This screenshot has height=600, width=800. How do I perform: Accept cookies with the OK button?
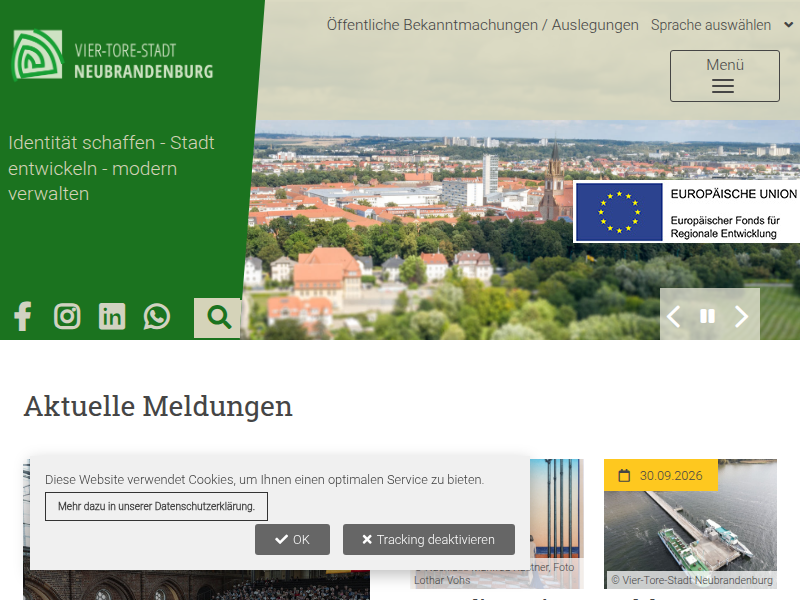tap(292, 539)
